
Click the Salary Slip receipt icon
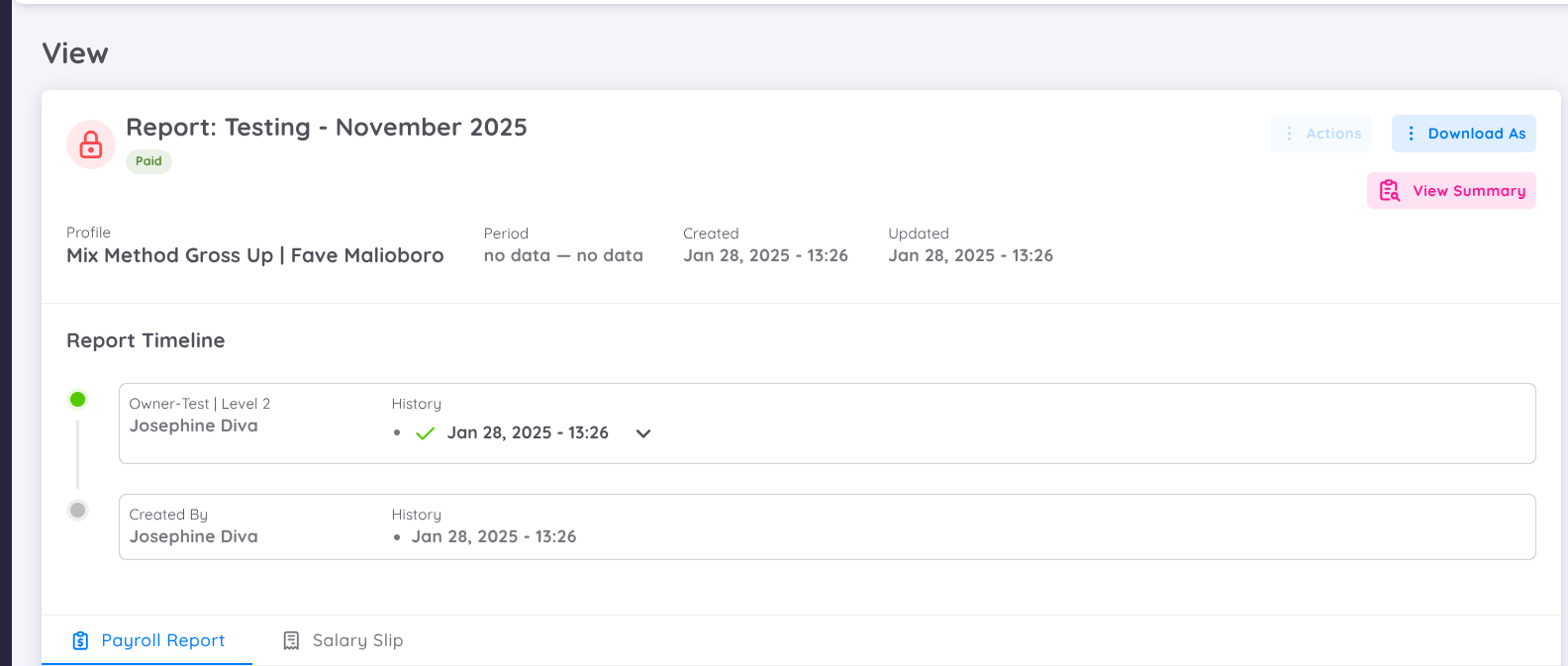click(x=290, y=640)
